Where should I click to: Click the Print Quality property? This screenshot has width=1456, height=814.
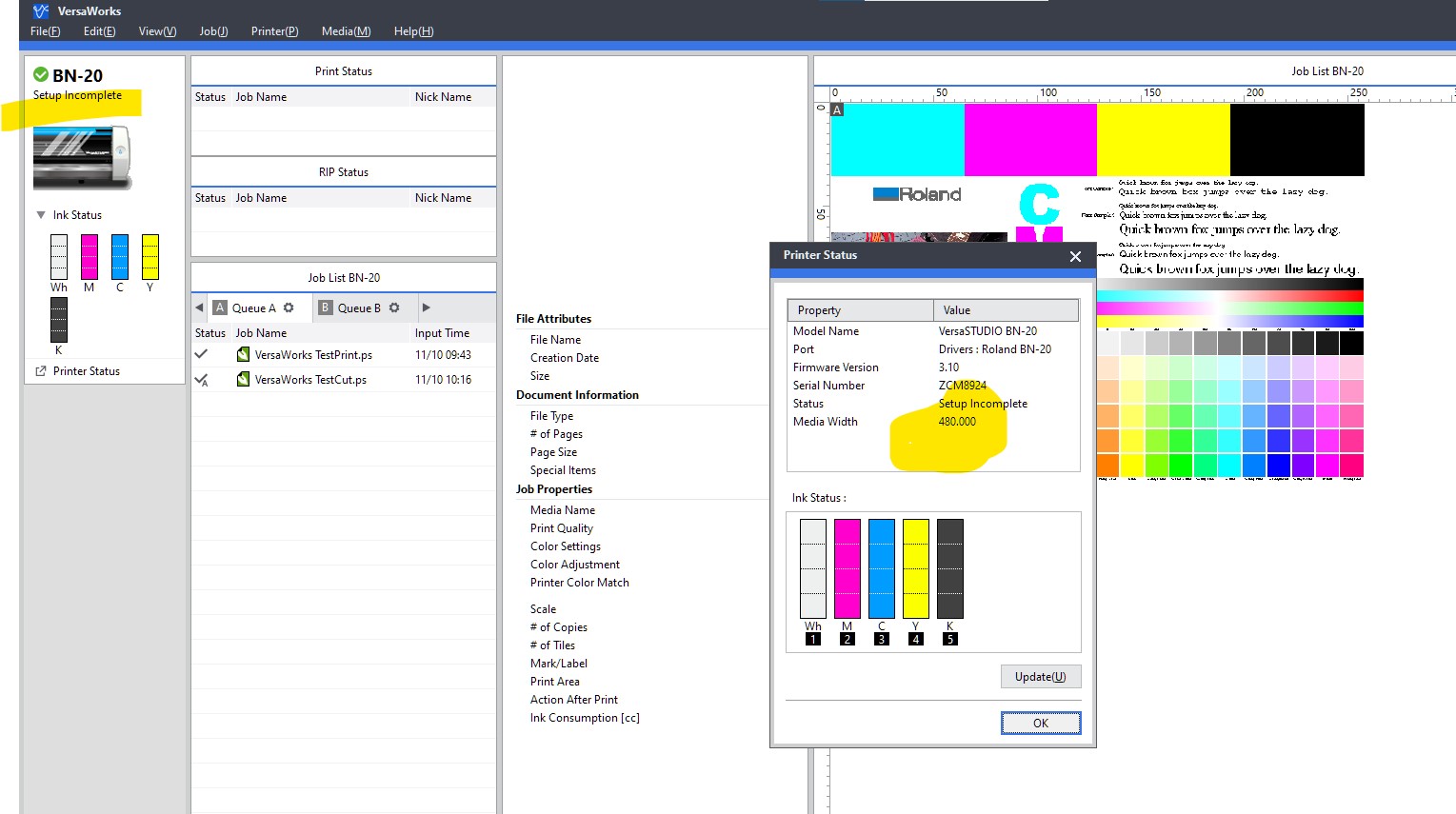[562, 528]
